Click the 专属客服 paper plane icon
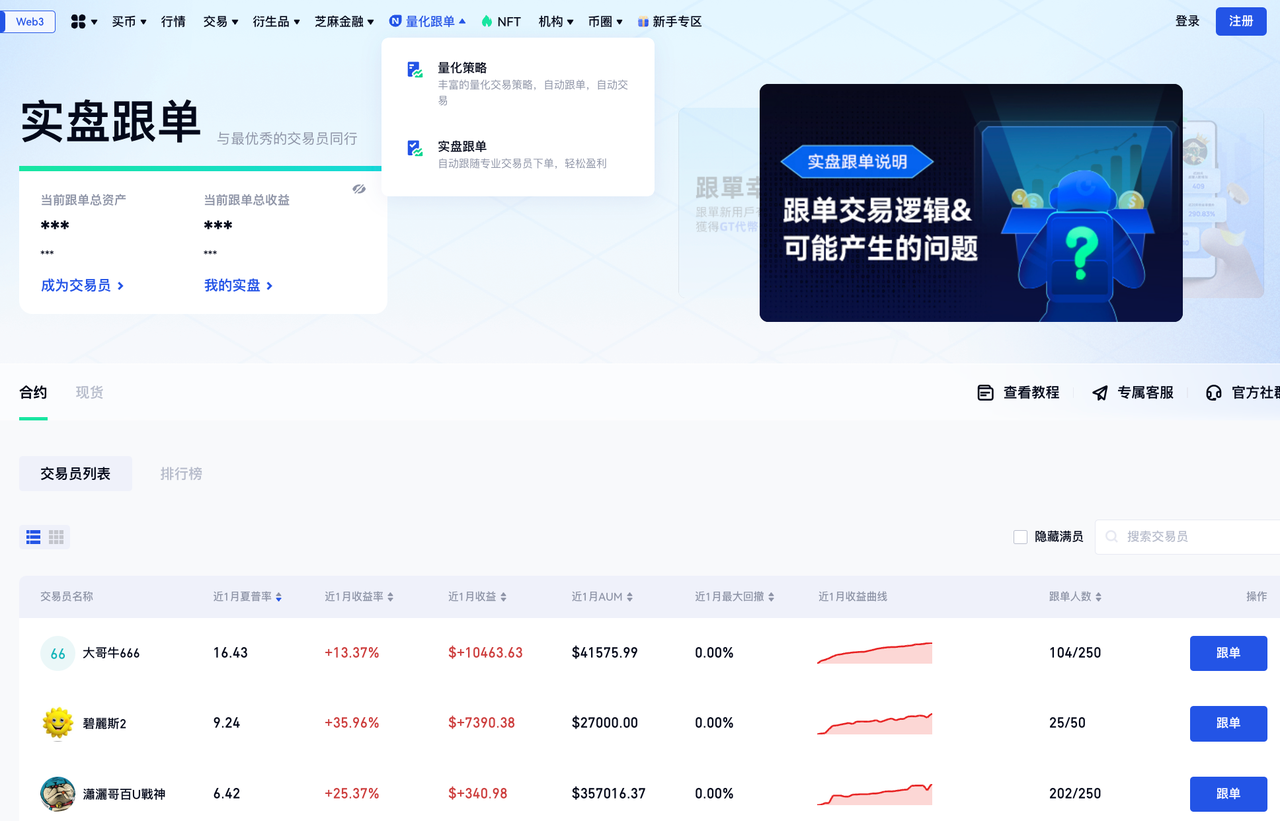The width and height of the screenshot is (1280, 821). tap(1100, 393)
